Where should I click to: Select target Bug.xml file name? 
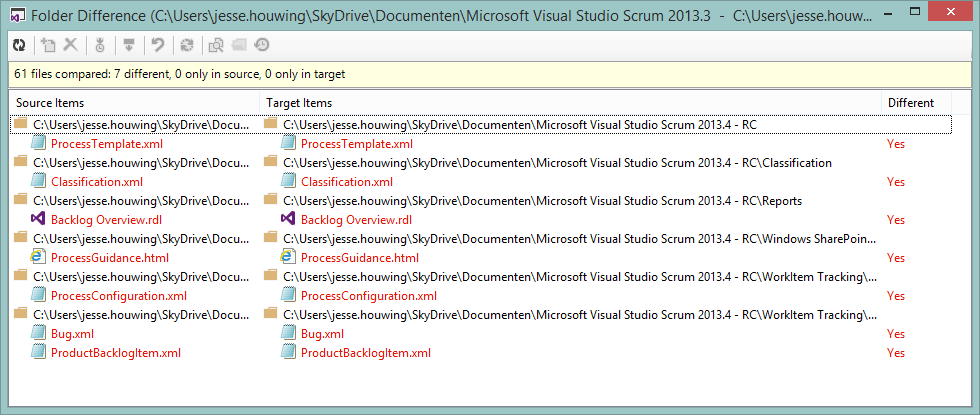tap(322, 334)
